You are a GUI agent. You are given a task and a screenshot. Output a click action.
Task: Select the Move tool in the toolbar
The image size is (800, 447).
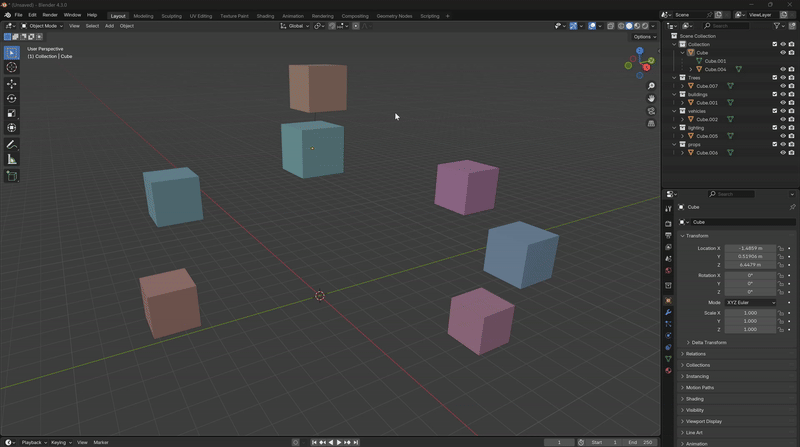[12, 83]
